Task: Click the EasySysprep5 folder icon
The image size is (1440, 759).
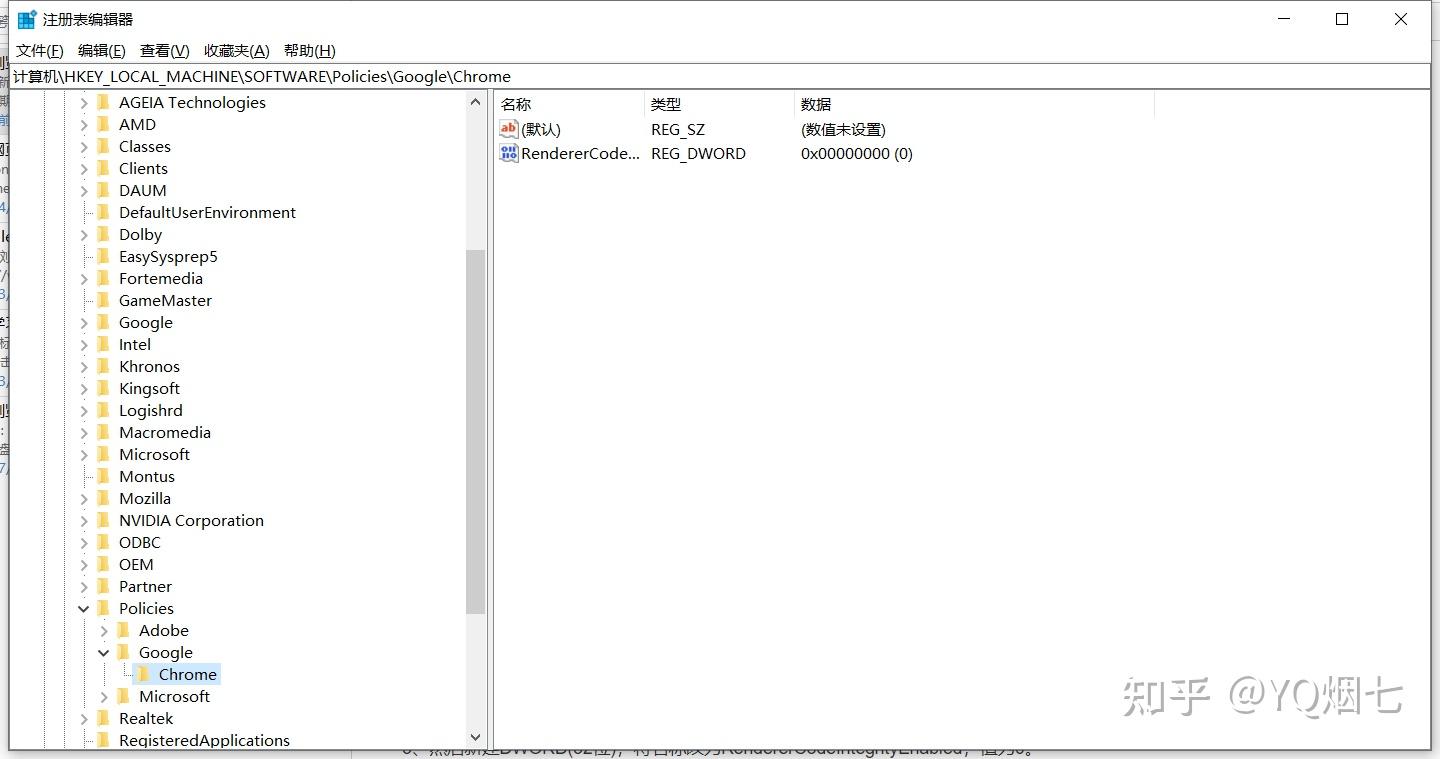Action: tap(104, 256)
